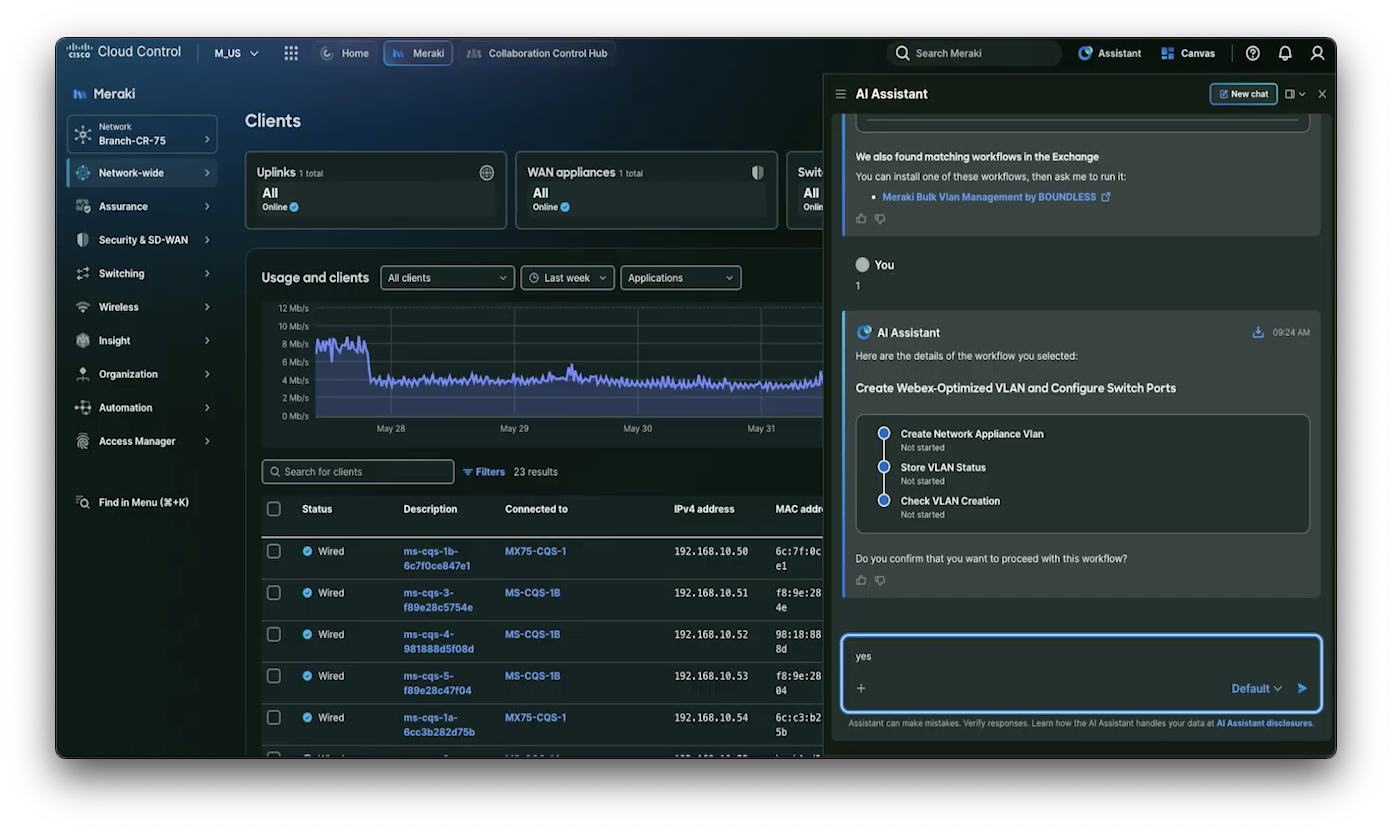Check the box for ms-cqs-5-f89e28c47f04
Viewport: 1392px width, 832px height.
click(274, 676)
